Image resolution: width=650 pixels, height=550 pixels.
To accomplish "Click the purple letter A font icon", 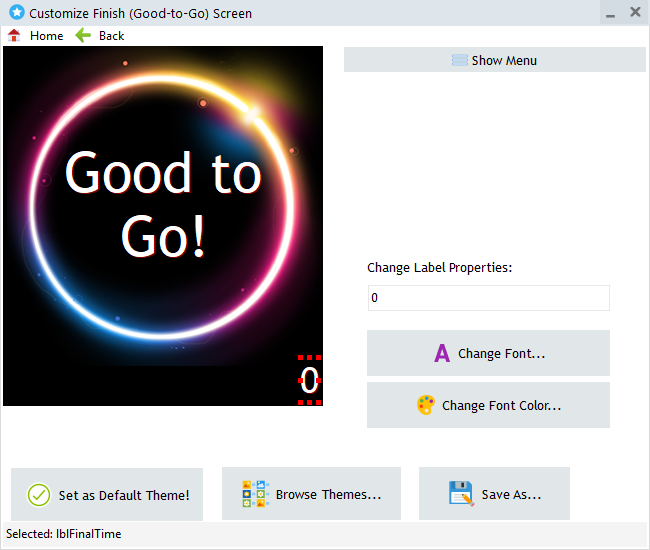I will [x=442, y=353].
